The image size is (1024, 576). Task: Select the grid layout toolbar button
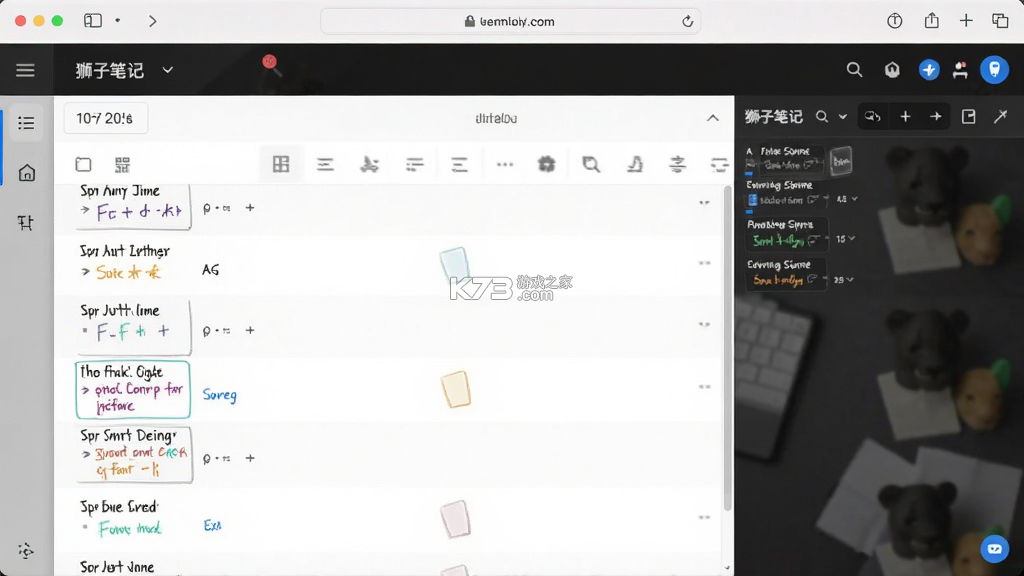click(281, 164)
